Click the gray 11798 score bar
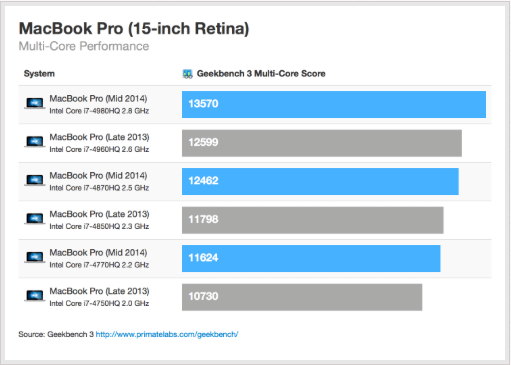The image size is (511, 365). 312,220
